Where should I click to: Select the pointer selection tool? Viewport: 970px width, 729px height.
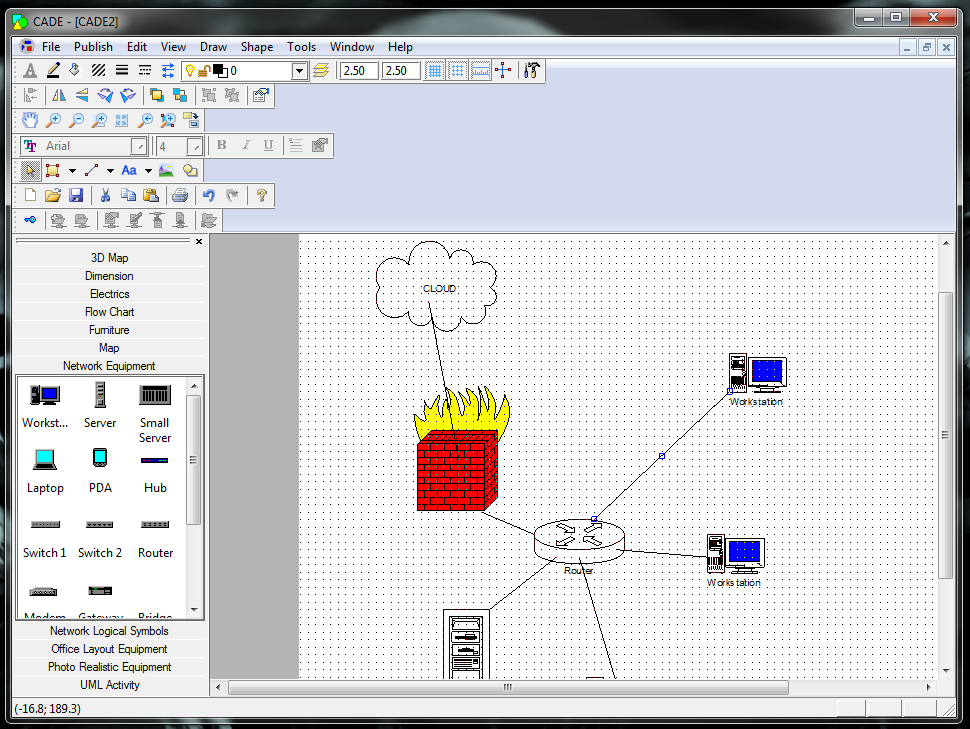tap(30, 170)
